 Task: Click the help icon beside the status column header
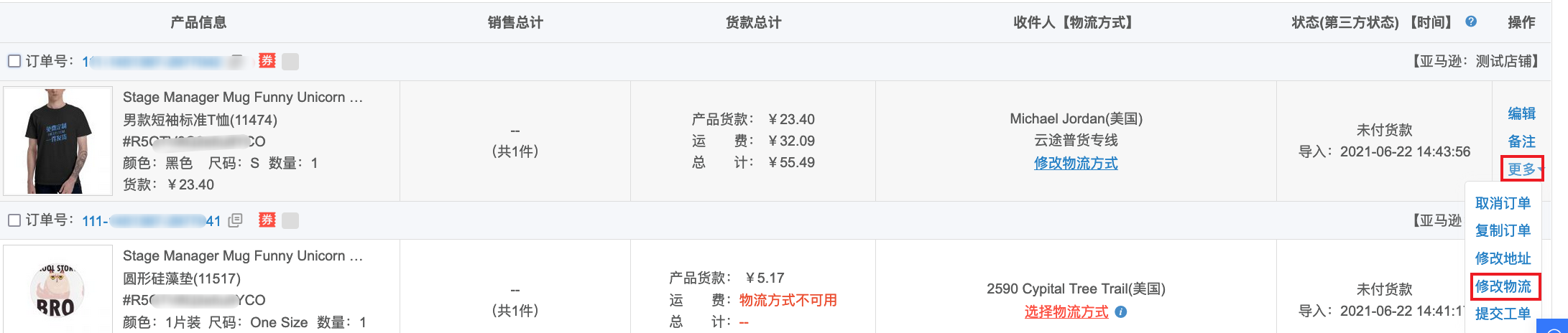(1471, 22)
